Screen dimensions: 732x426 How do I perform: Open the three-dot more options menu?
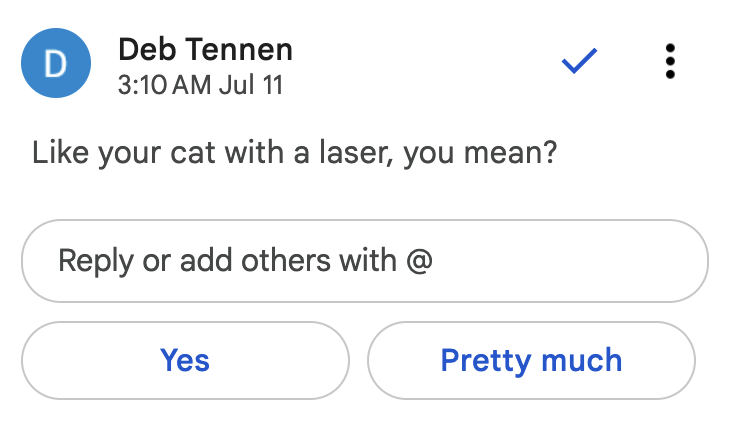670,62
